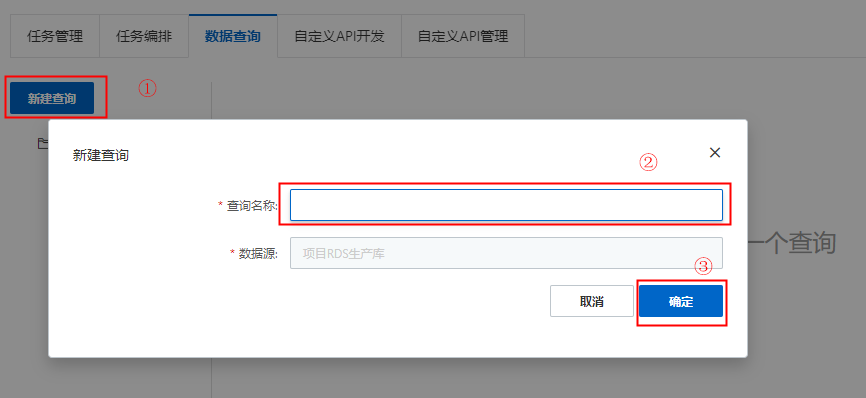Switch to the 任务编排 tab
Screen dimensions: 866x398
(x=144, y=36)
